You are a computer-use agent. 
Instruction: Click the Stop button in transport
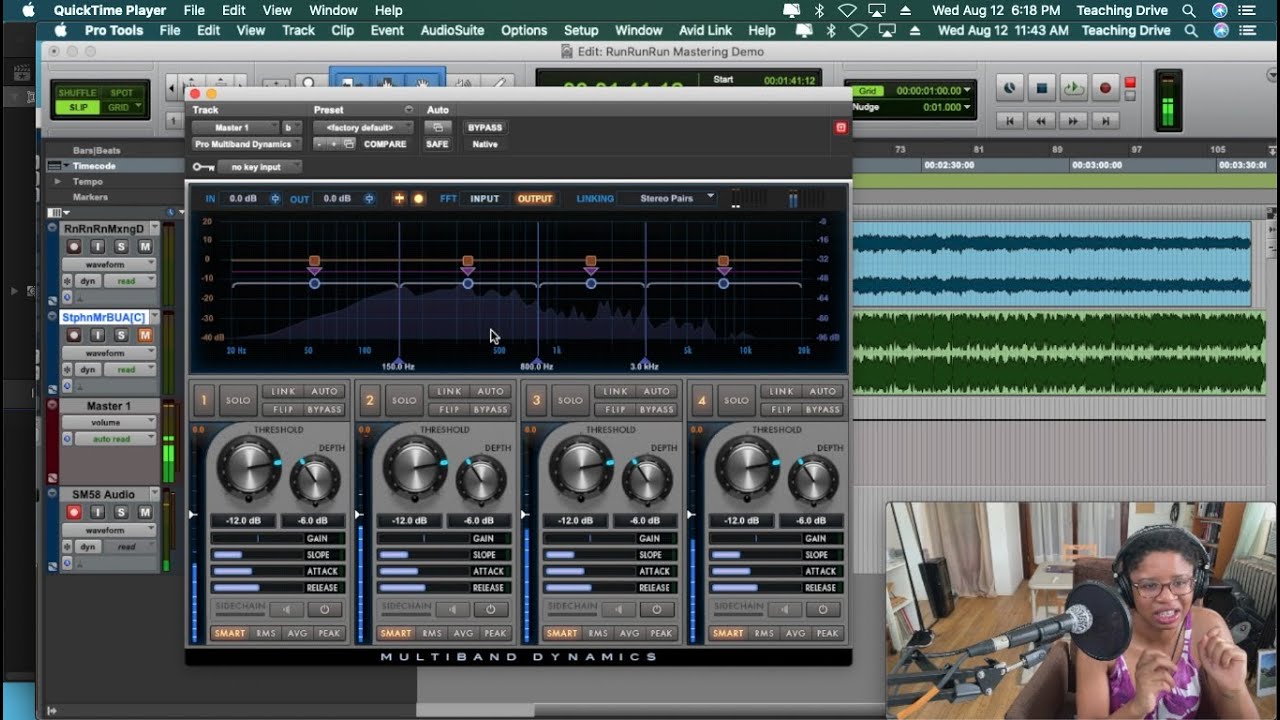[x=1041, y=88]
